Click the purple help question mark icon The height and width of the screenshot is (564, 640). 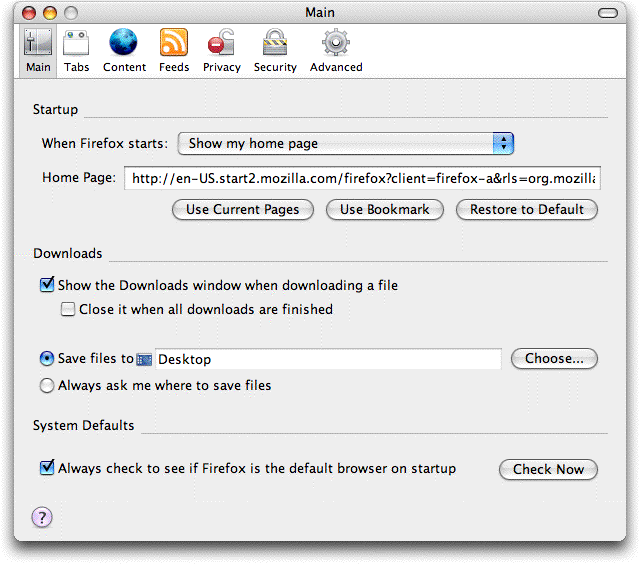pyautogui.click(x=42, y=517)
